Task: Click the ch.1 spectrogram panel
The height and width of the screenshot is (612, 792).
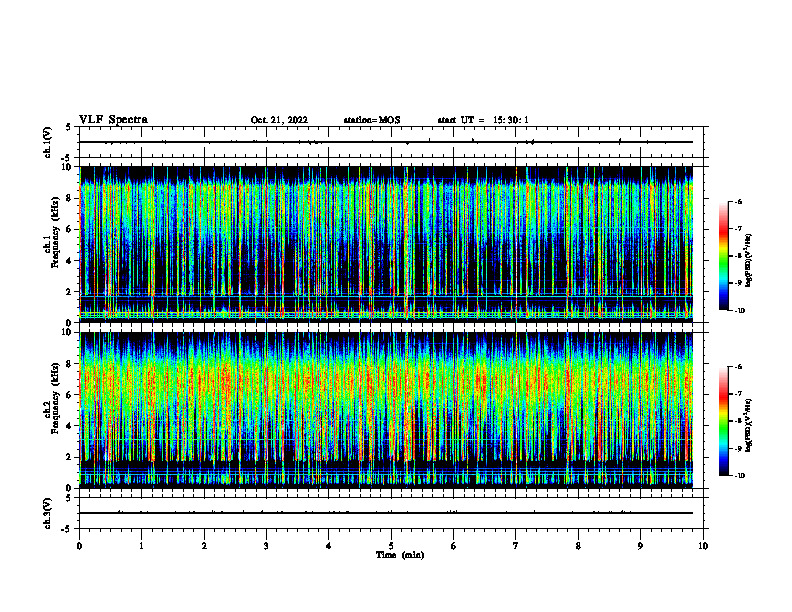Action: tap(386, 244)
